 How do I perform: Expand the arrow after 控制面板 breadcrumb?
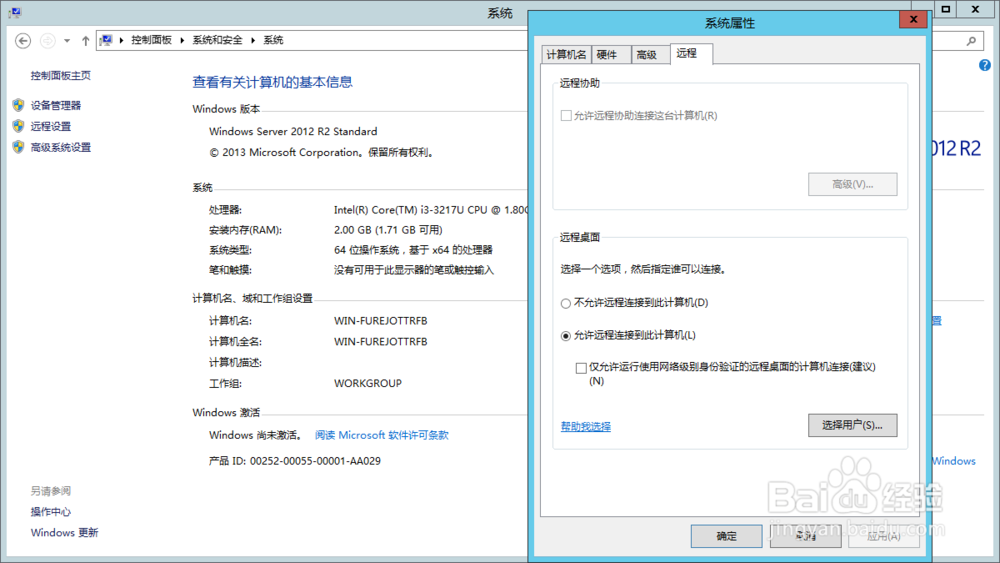coord(182,40)
